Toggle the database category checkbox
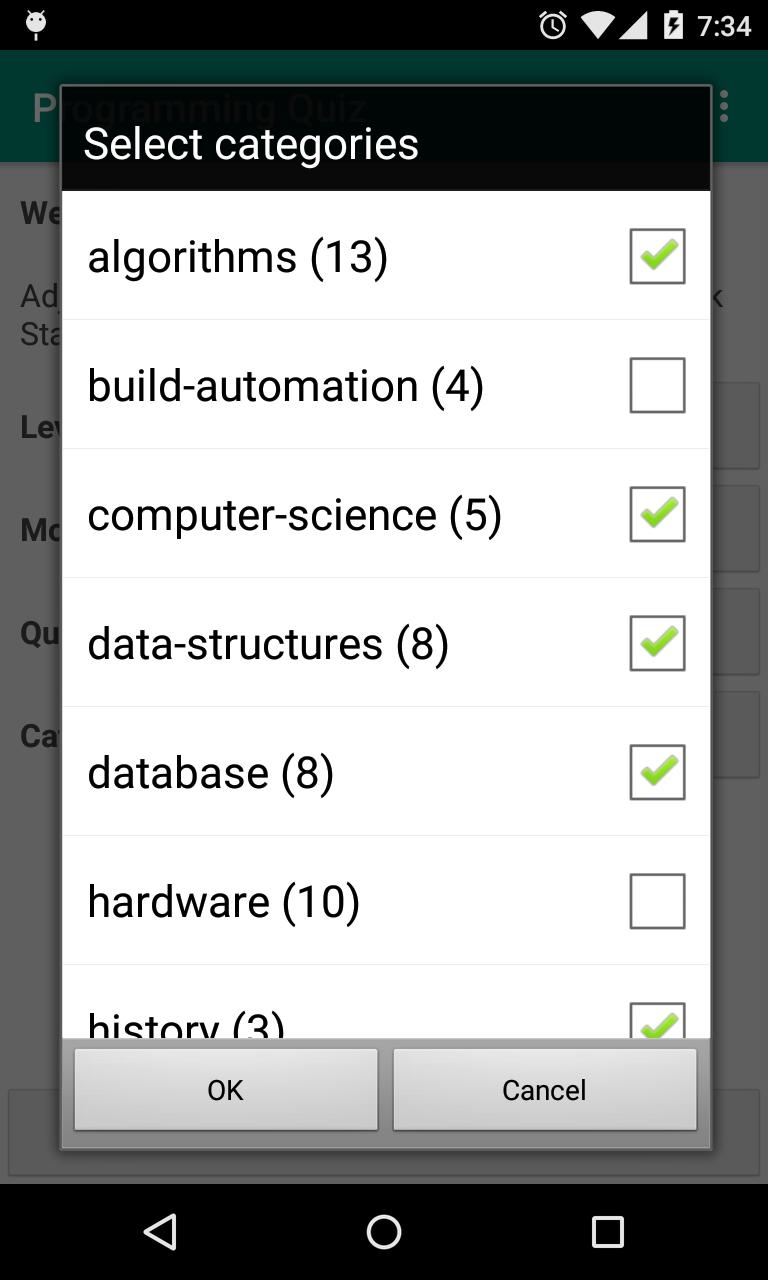 [x=657, y=772]
